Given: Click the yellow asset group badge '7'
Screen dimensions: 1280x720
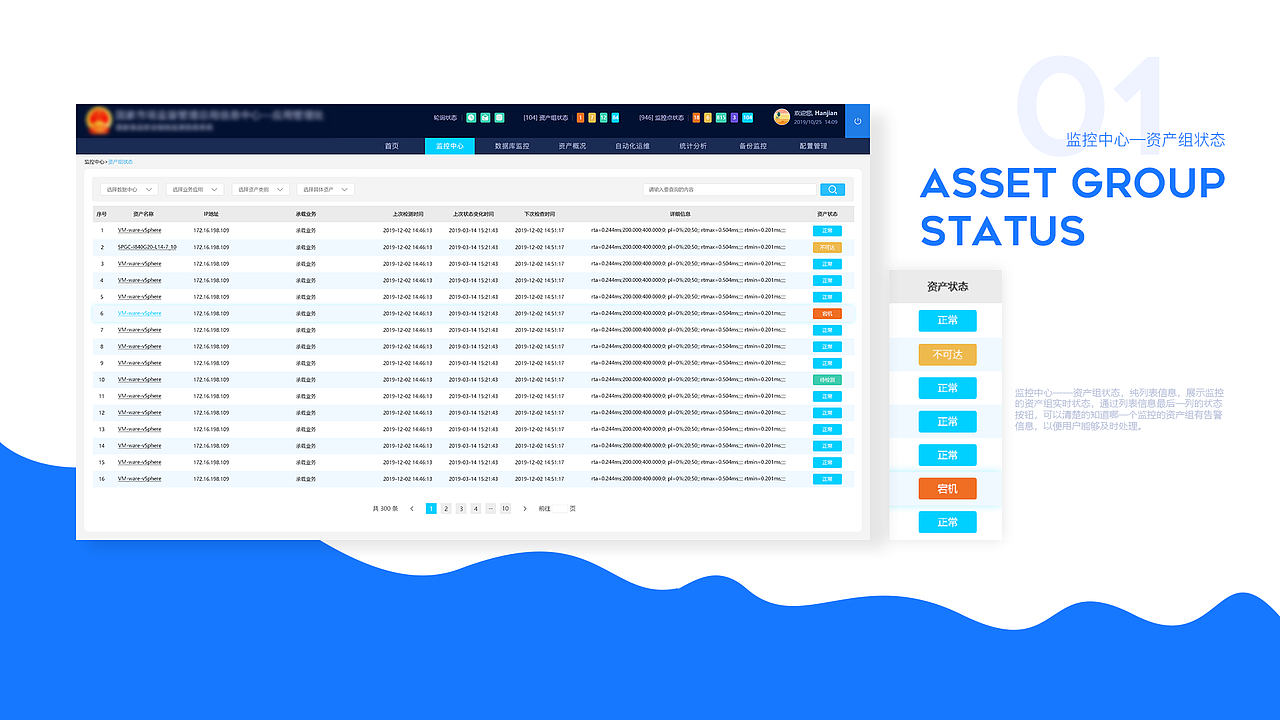Looking at the screenshot, I should pyautogui.click(x=592, y=118).
